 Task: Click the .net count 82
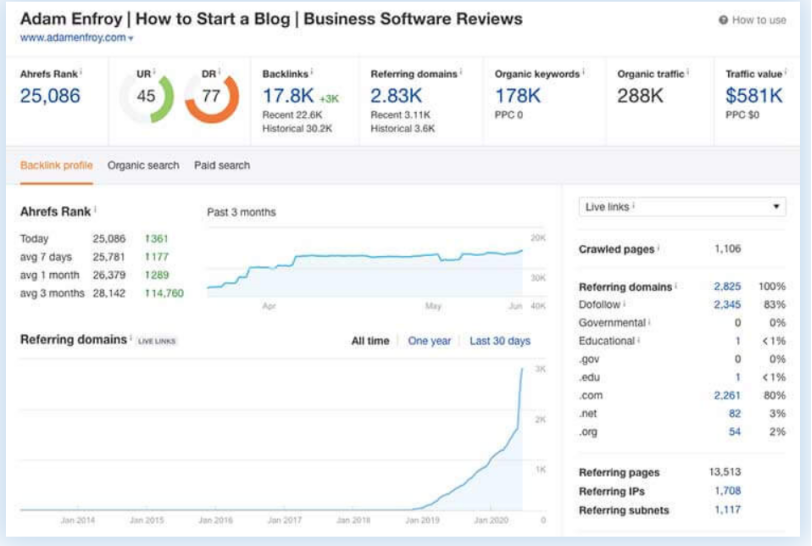point(734,413)
